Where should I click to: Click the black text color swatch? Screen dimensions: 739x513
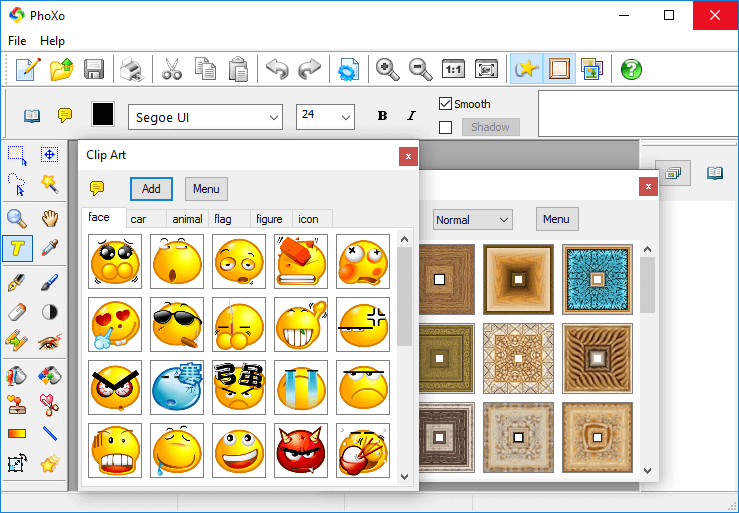tap(103, 115)
